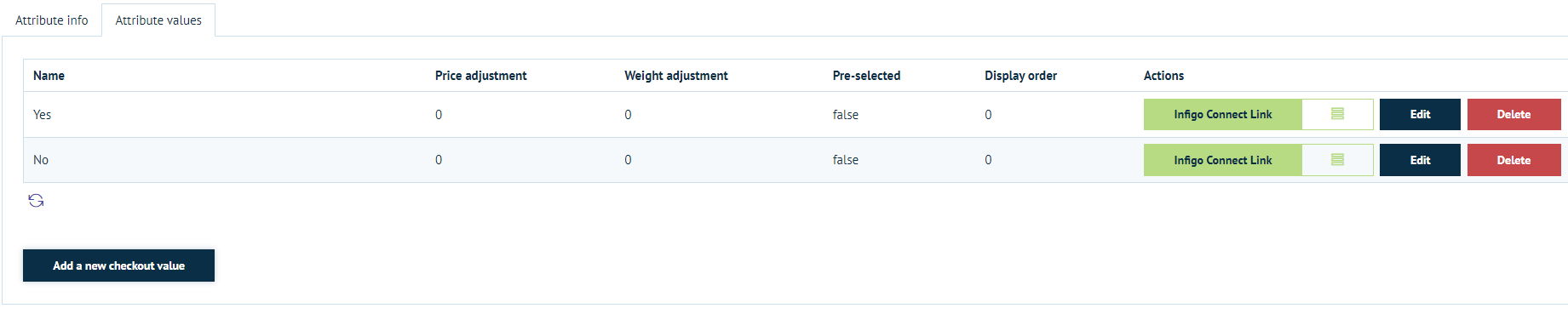Click the refresh icon below the table
This screenshot has width=1568, height=314.
pos(36,201)
